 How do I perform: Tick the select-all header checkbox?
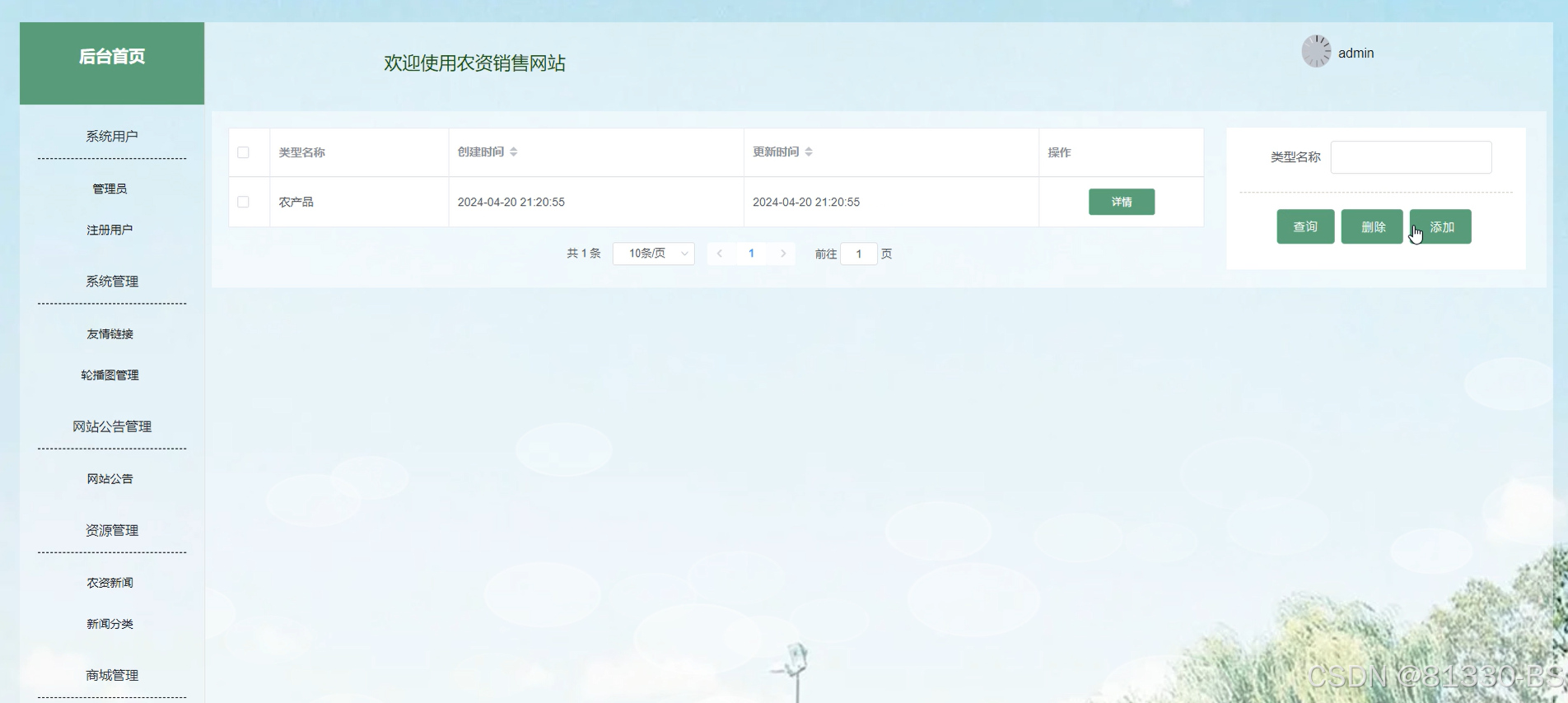tap(243, 152)
